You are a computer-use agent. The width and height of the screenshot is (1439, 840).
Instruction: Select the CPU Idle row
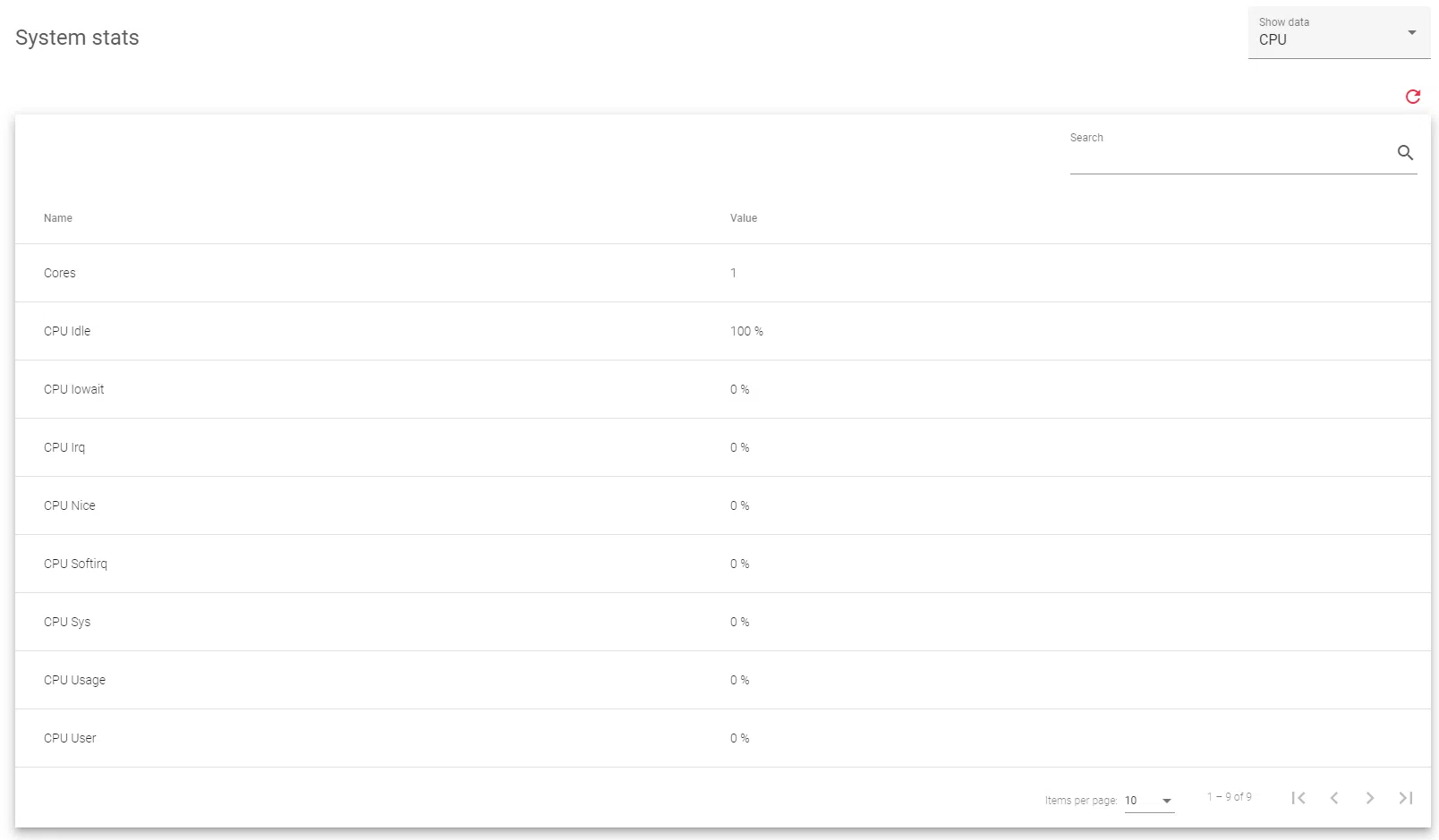click(x=67, y=331)
